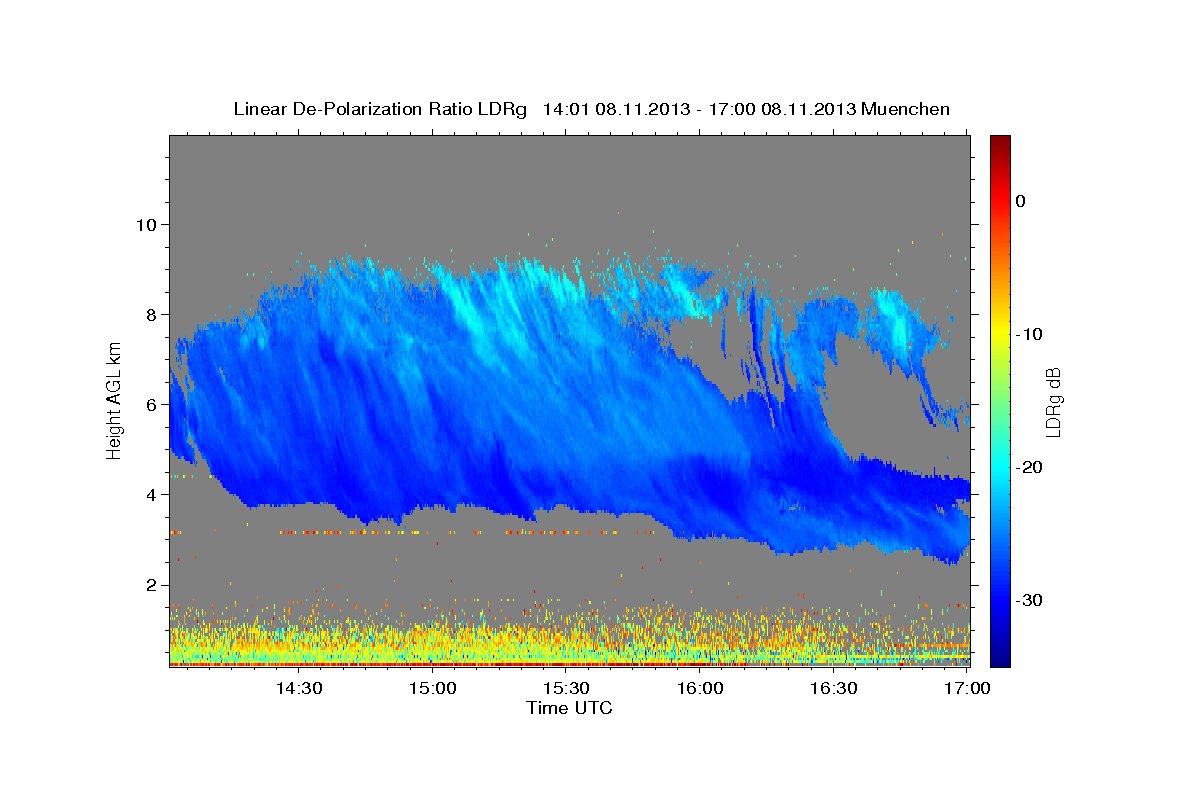Click the height tick label 4
The height and width of the screenshot is (800, 1200).
[x=151, y=494]
